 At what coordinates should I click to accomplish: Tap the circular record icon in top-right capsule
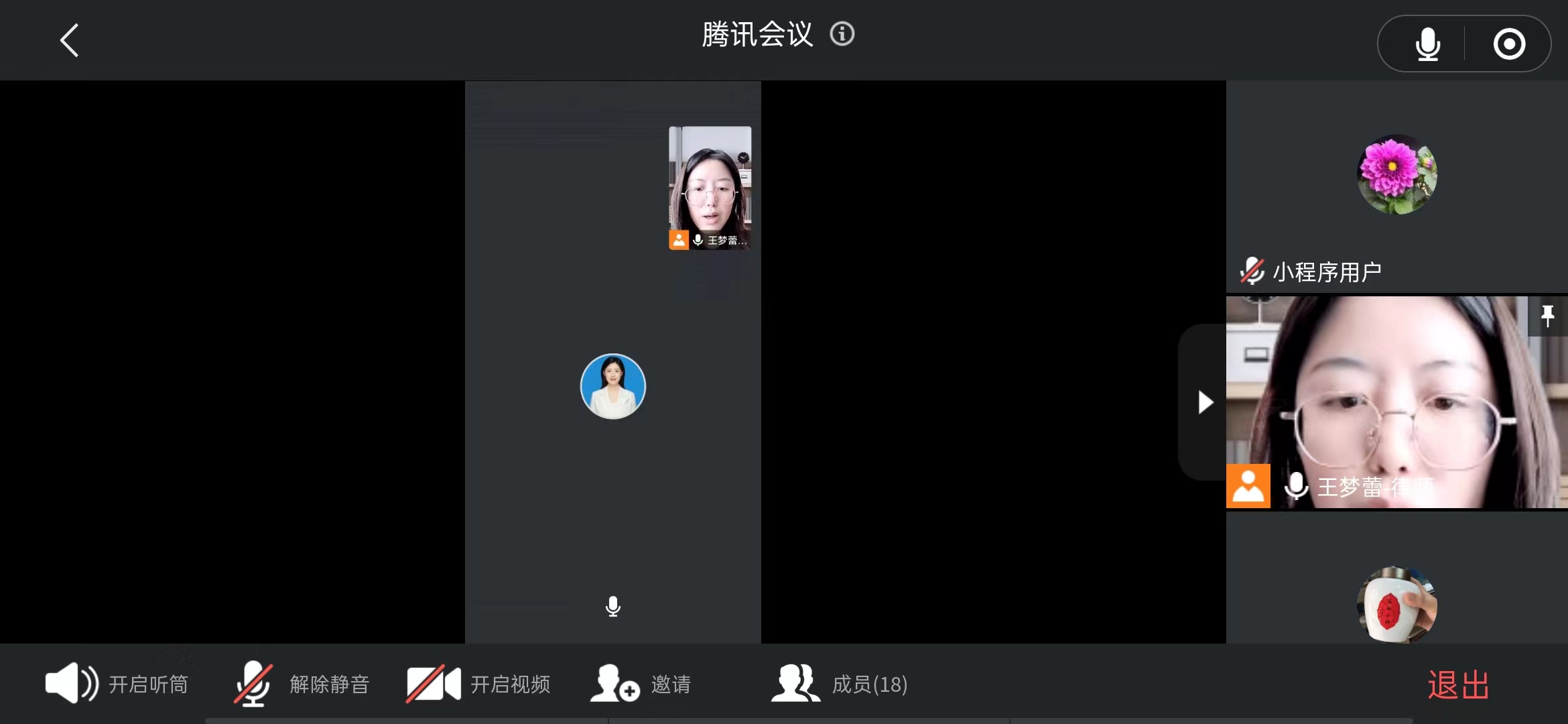[x=1509, y=44]
